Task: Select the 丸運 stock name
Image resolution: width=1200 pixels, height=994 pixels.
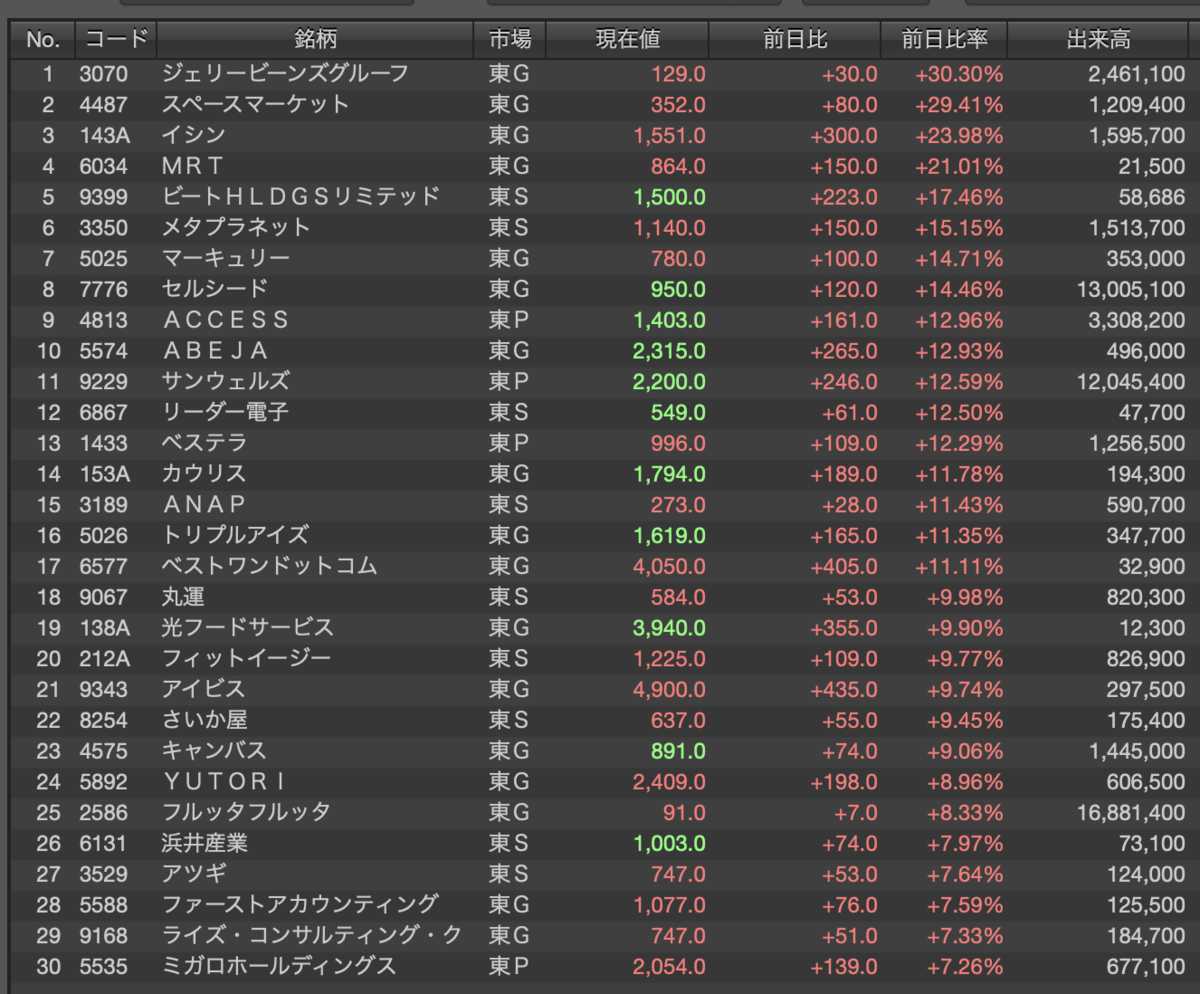Action: 183,597
